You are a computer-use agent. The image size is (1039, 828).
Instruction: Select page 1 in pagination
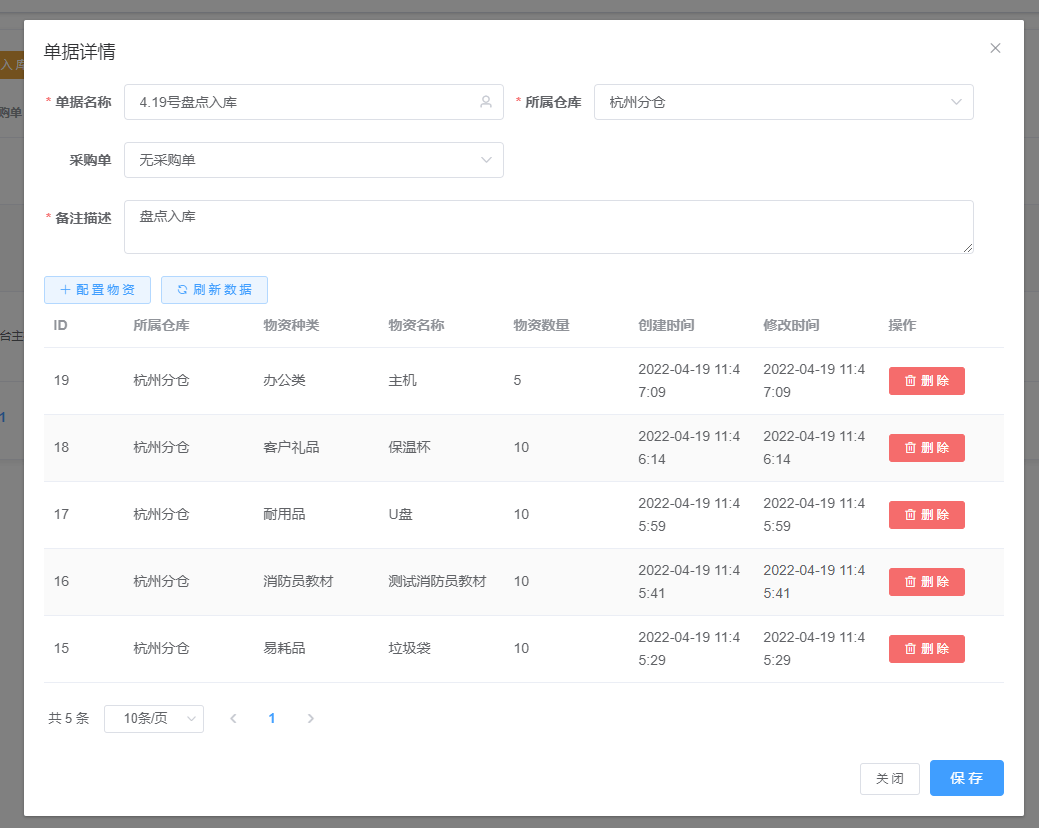(272, 719)
